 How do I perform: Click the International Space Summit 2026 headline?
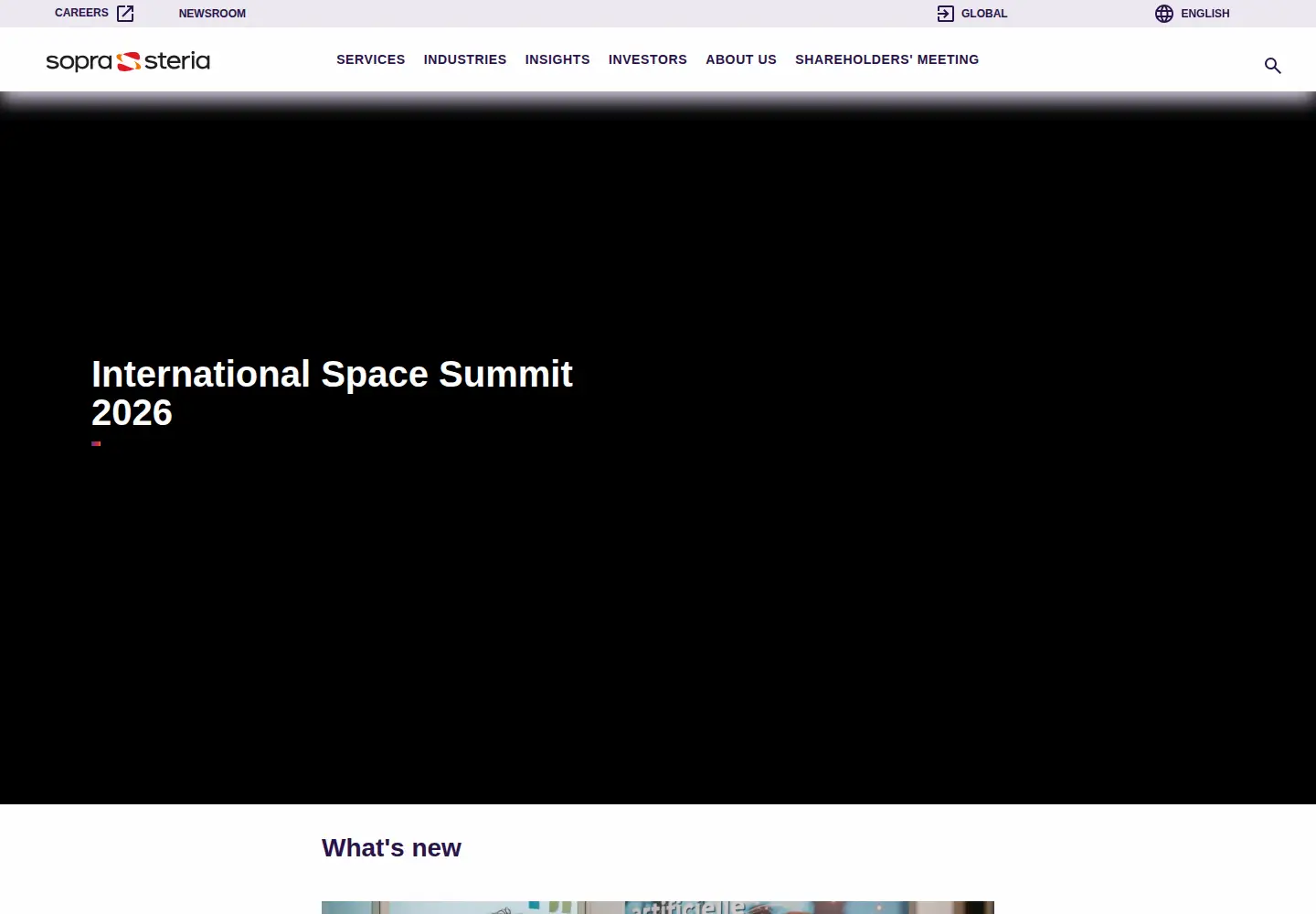pos(332,393)
